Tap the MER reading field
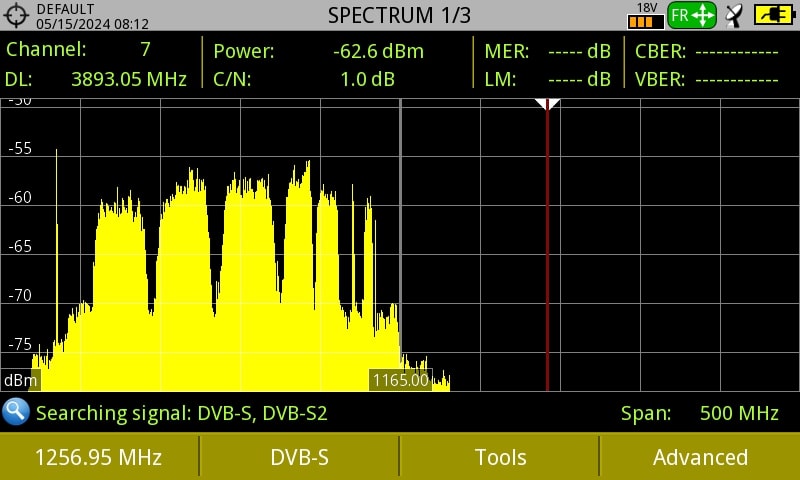The height and width of the screenshot is (480, 800). 579,51
